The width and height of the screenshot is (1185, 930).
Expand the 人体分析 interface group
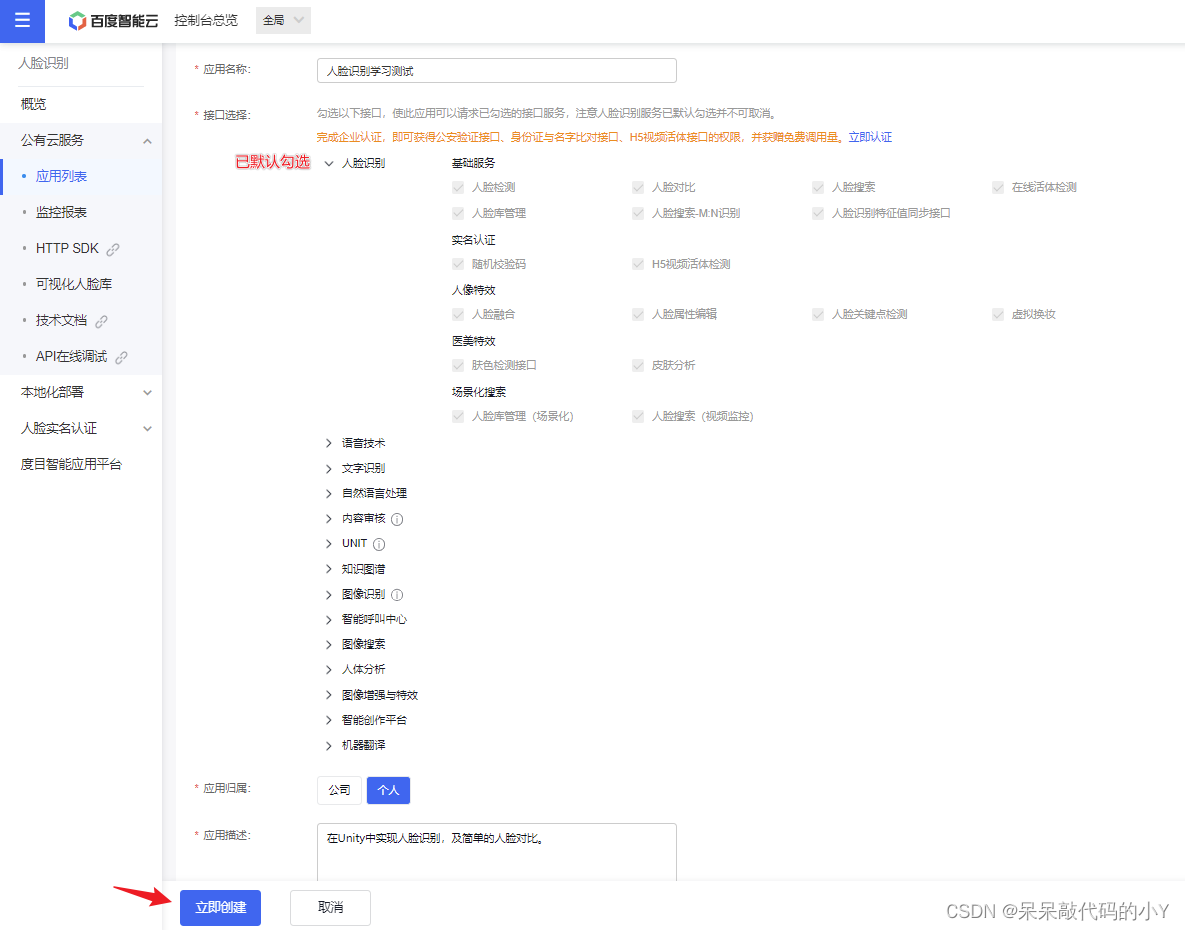click(329, 669)
